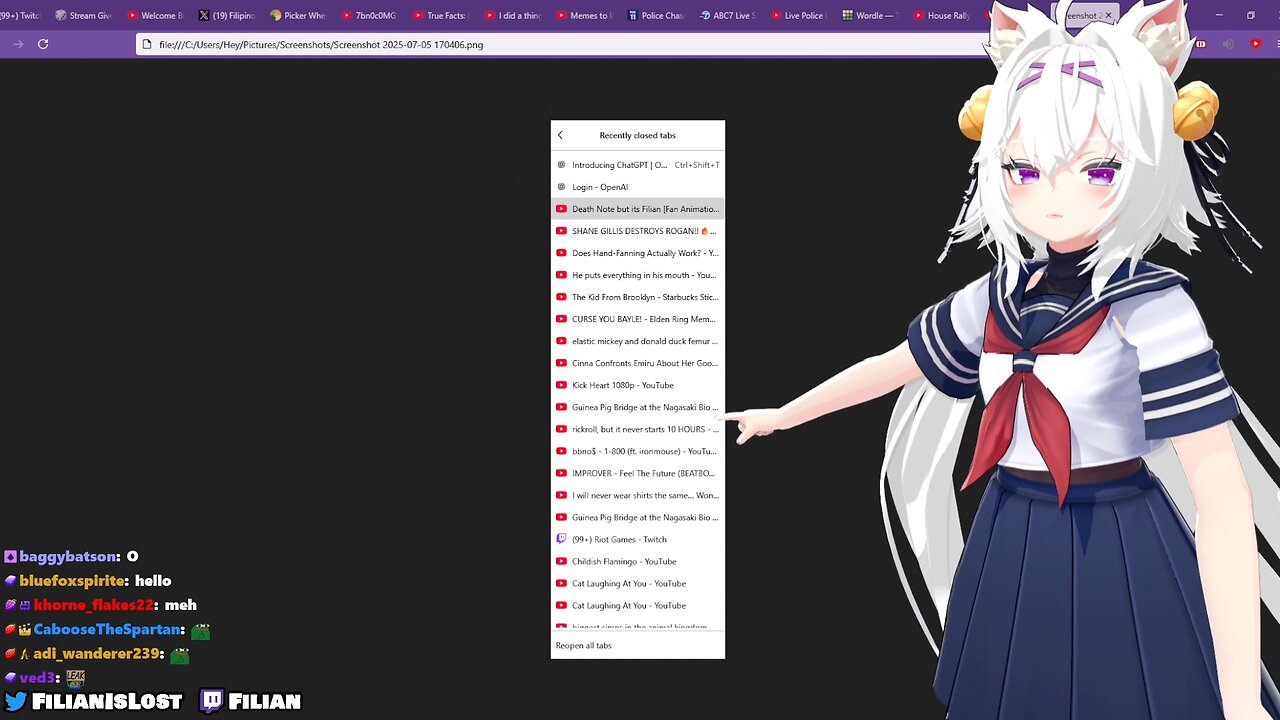Switch to the ABC7 Live S tab
Viewport: 1280px width, 720px height.
coord(727,15)
